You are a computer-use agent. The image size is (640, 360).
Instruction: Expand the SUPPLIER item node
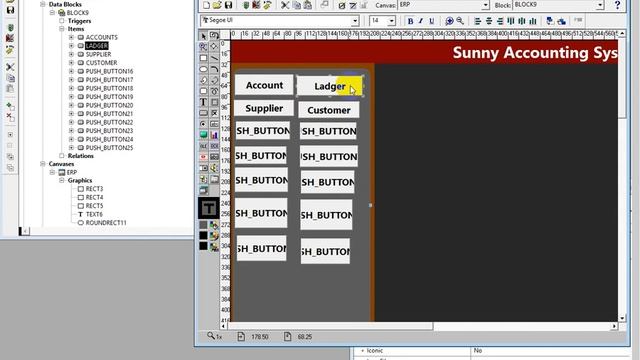[x=71, y=54]
